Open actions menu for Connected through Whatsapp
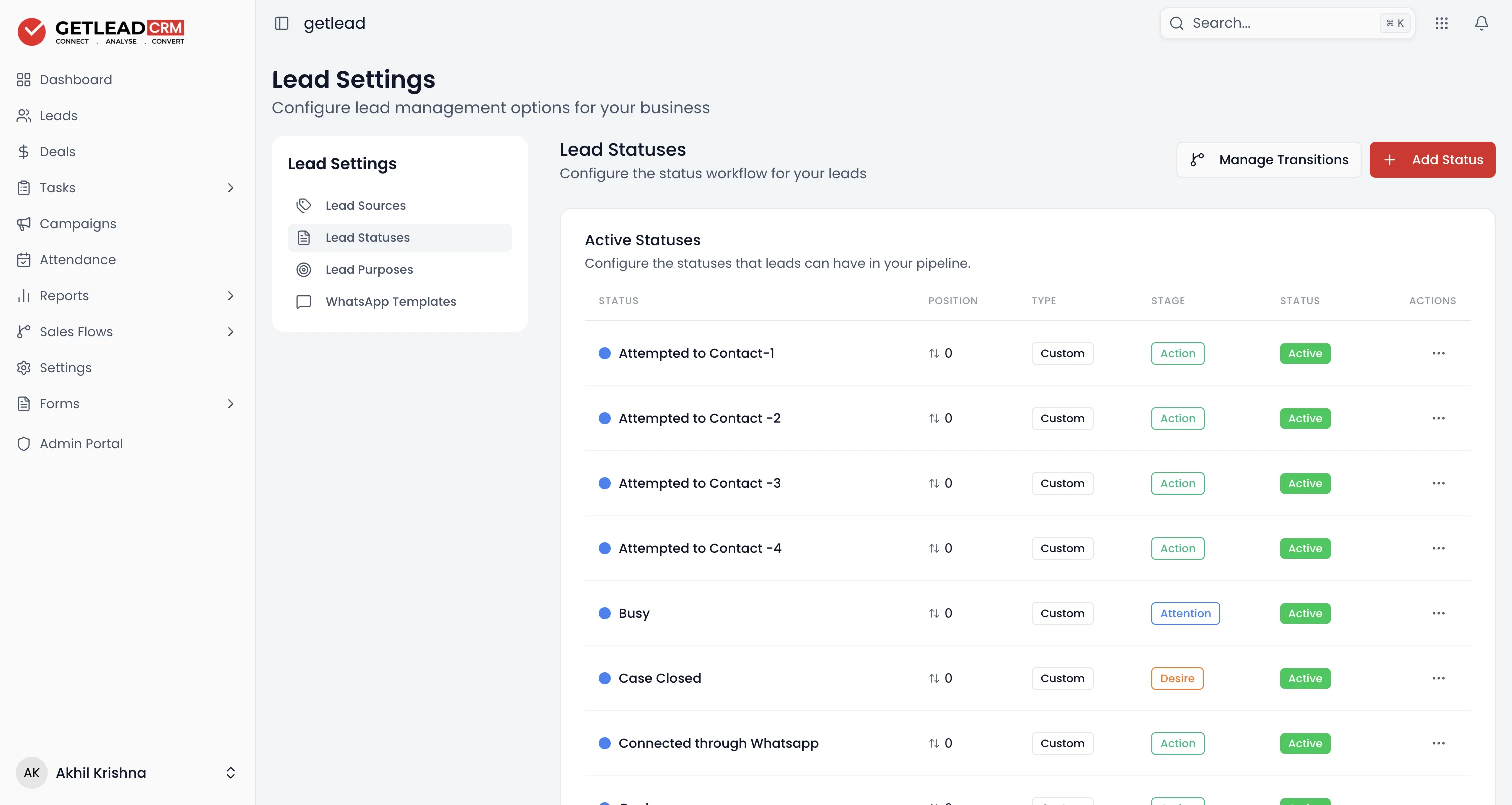The width and height of the screenshot is (1512, 805). coord(1438,743)
